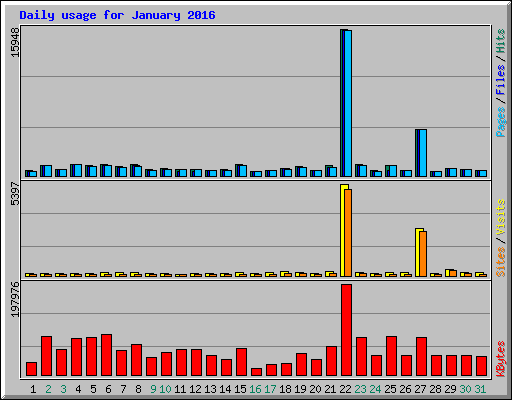
Task: Click the cyan pages bar for day 15
Action: click(243, 171)
